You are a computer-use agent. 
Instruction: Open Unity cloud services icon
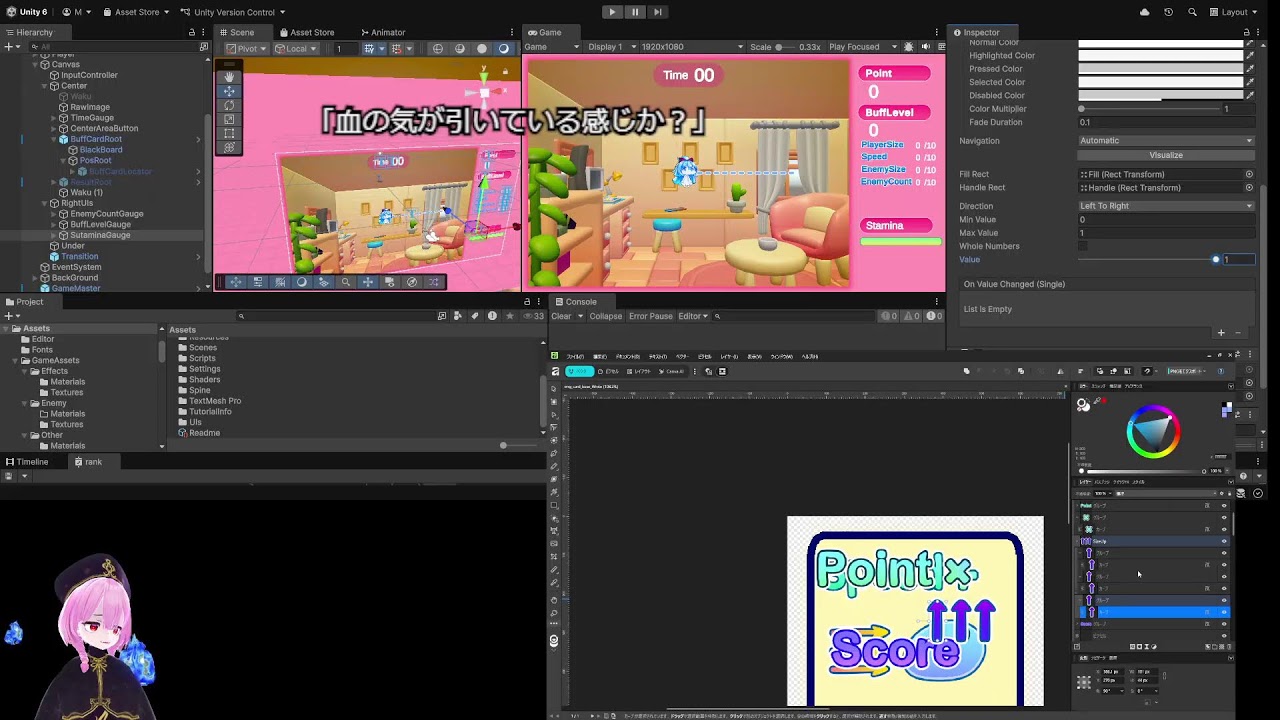(1145, 12)
